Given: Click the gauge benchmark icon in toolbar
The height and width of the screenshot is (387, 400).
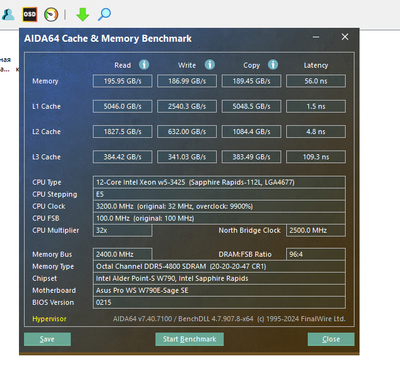Looking at the screenshot, I should [x=51, y=14].
